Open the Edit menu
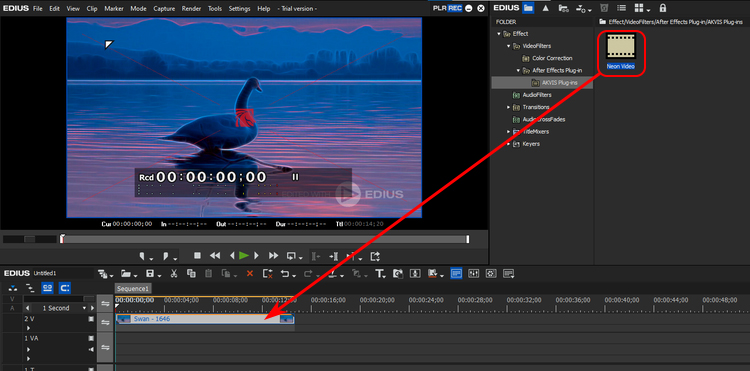Screen dimensions: 750x371 click(x=55, y=9)
